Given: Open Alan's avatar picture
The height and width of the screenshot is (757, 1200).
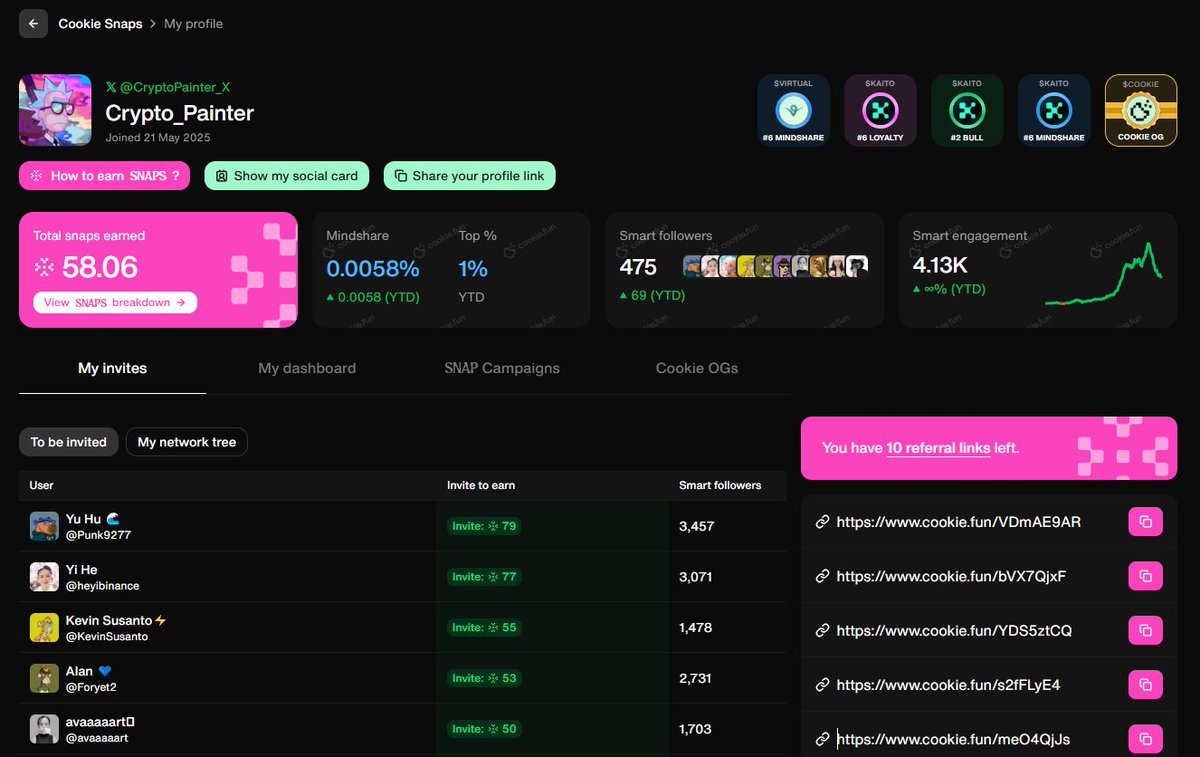Looking at the screenshot, I should click(x=44, y=678).
